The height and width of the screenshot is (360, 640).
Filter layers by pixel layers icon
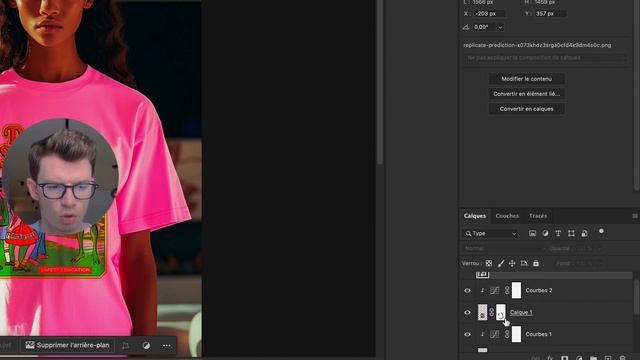coord(532,233)
